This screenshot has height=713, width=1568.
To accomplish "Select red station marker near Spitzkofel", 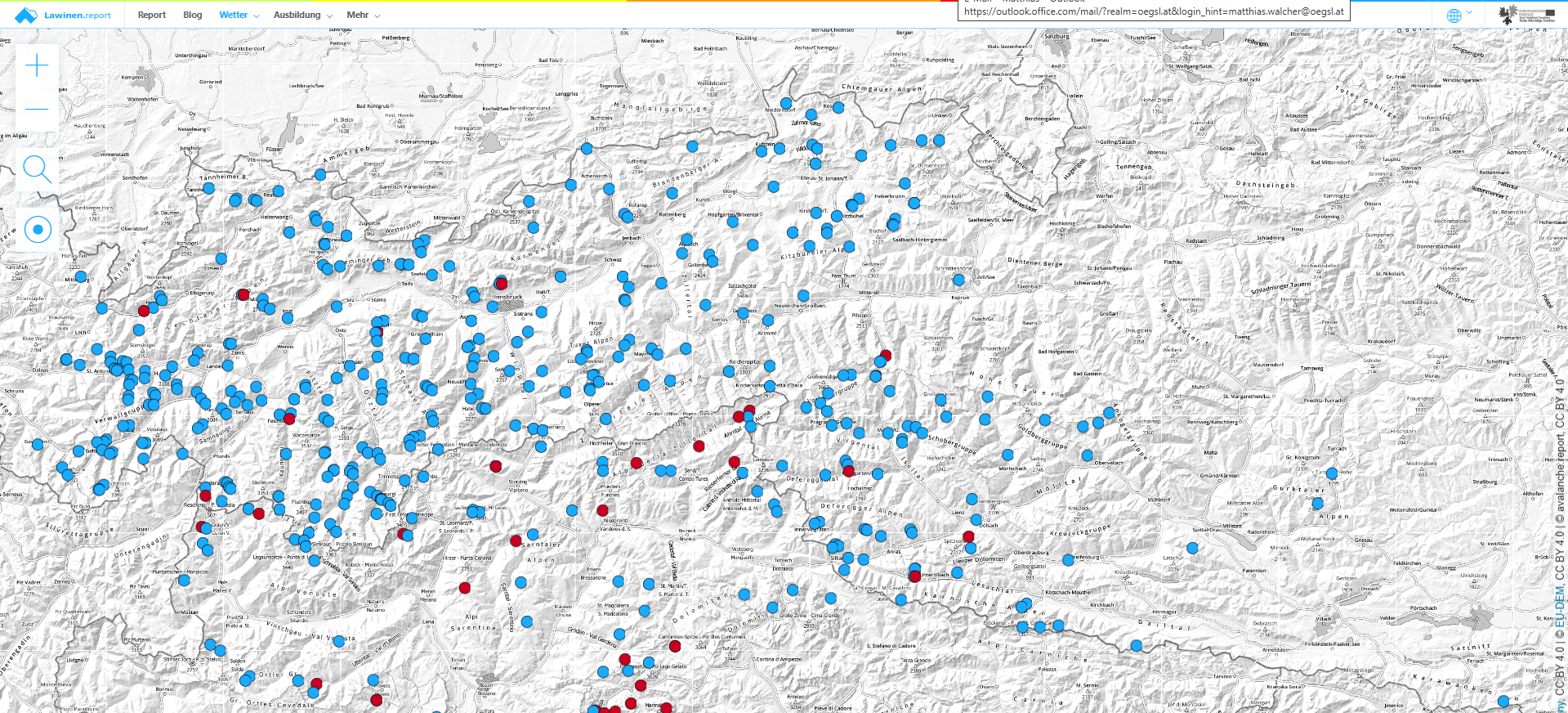I will [968, 537].
